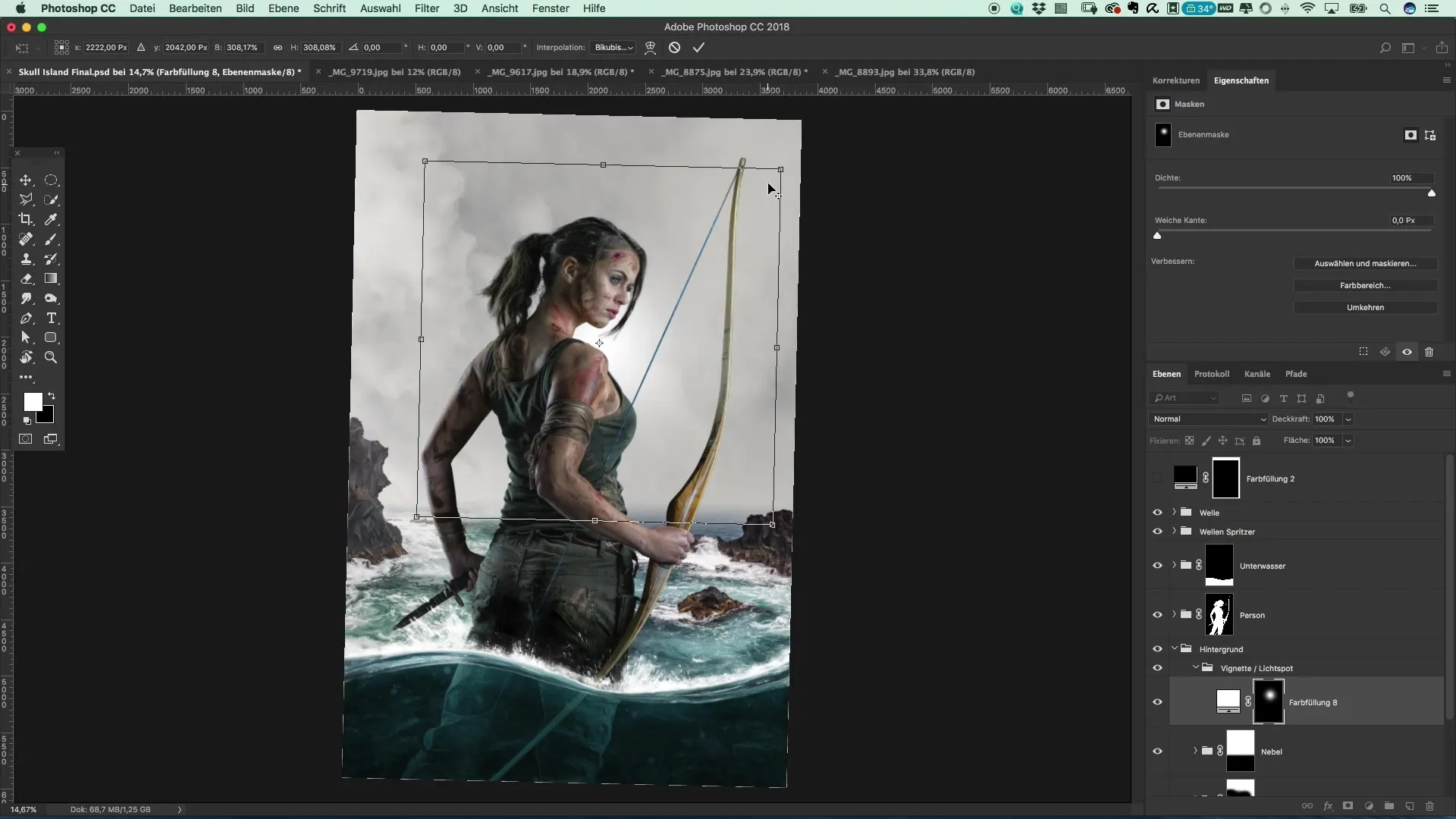Select the Hand tool
The height and width of the screenshot is (819, 1456).
click(x=26, y=357)
